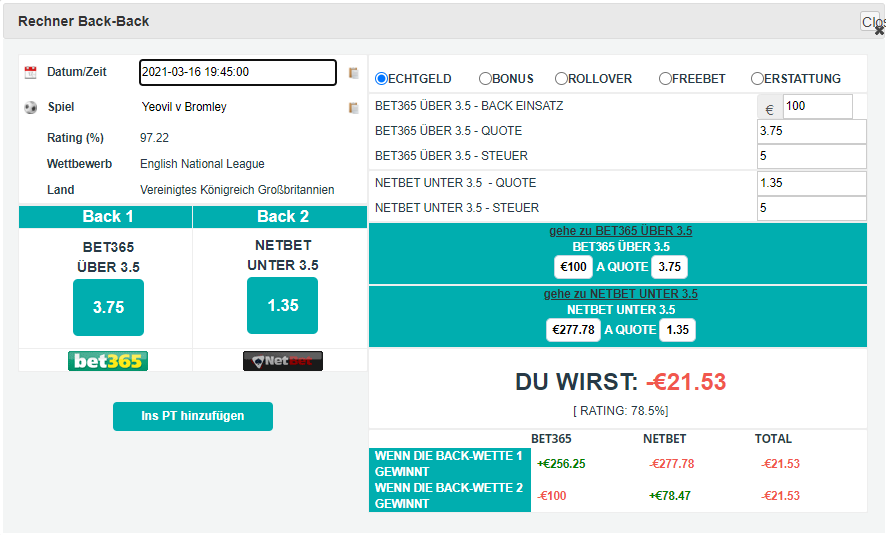Image resolution: width=886 pixels, height=535 pixels.
Task: Select the FREEBET radio option
Action: (x=665, y=79)
